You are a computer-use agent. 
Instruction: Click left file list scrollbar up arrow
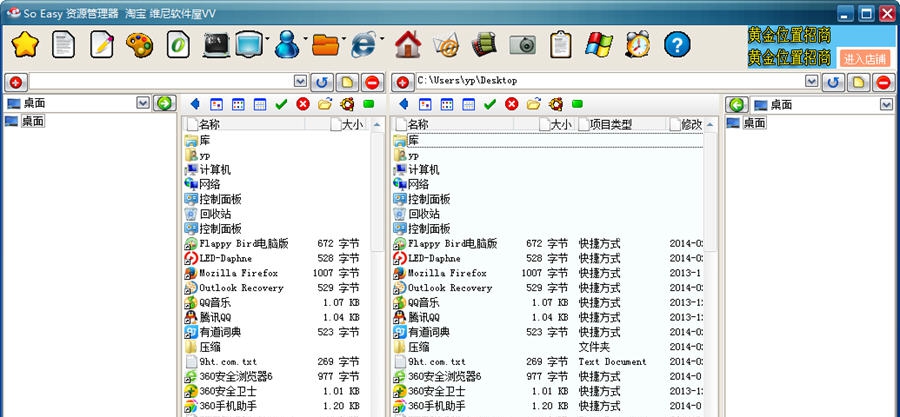(x=378, y=124)
